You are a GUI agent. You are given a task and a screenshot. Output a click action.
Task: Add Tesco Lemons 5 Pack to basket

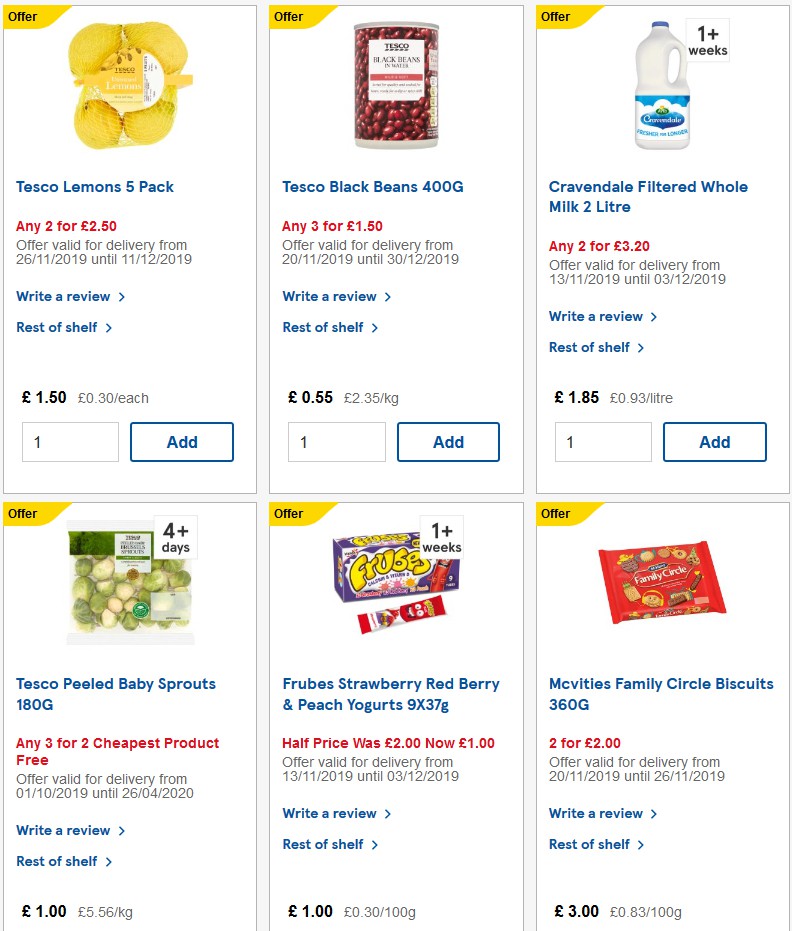click(181, 441)
